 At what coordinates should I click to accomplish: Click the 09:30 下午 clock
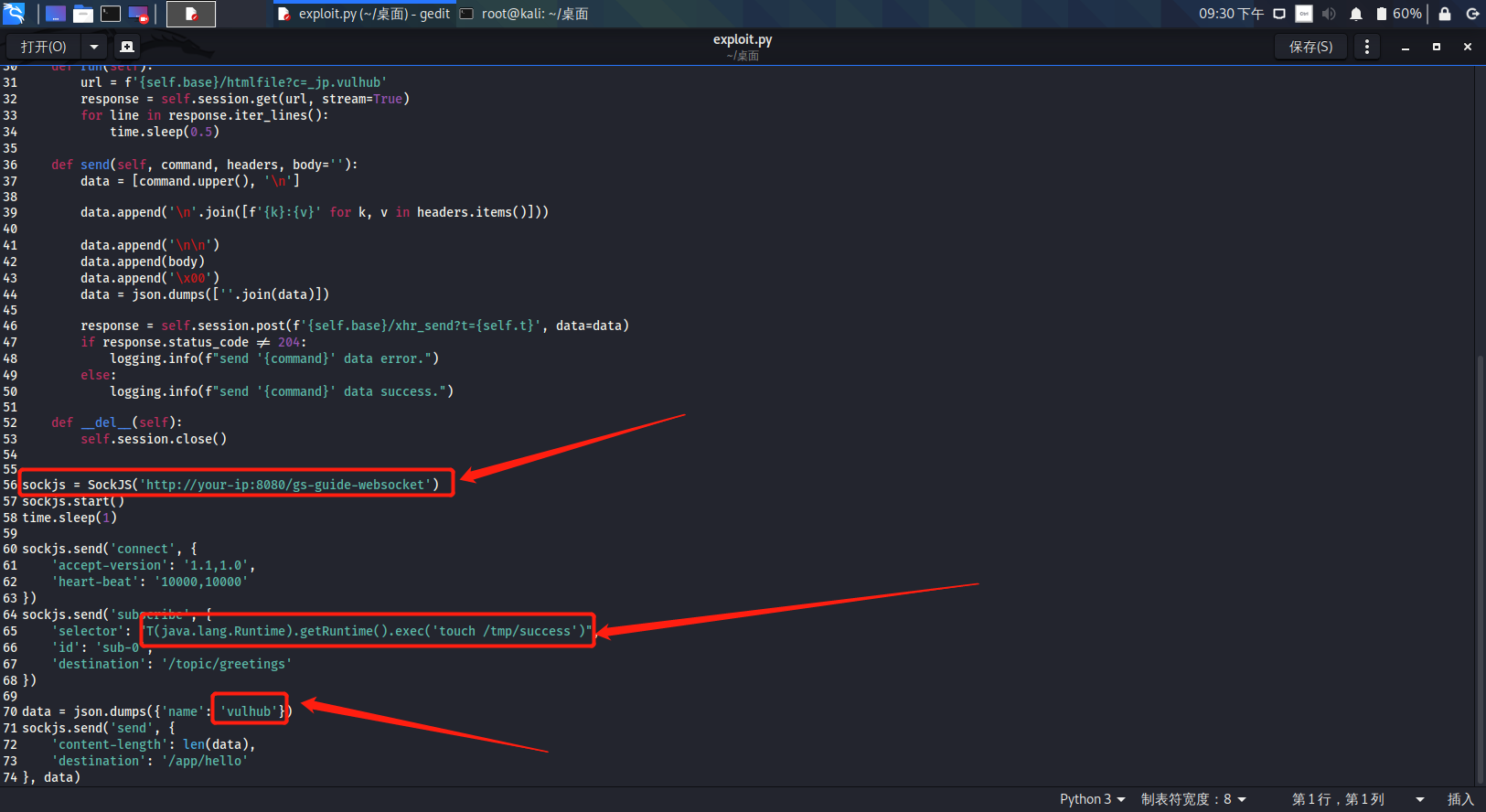point(1231,14)
